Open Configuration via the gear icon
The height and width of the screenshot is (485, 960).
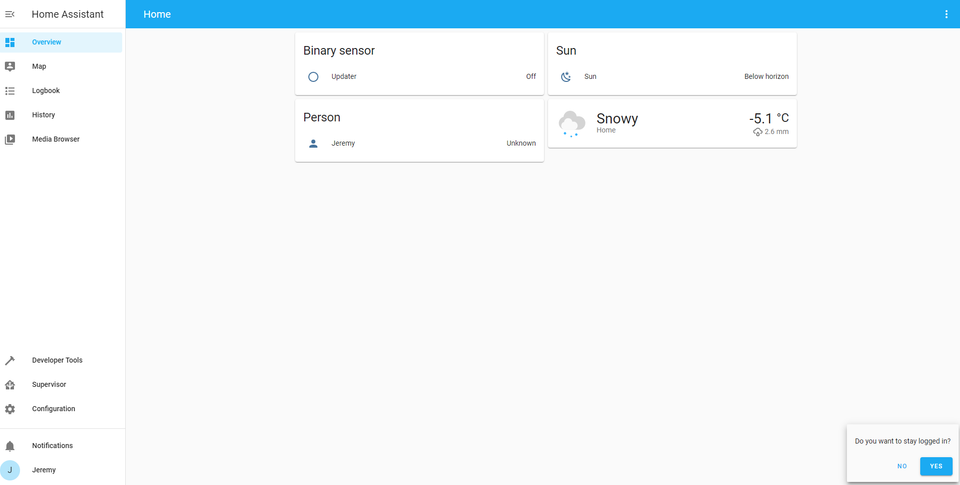coord(10,409)
